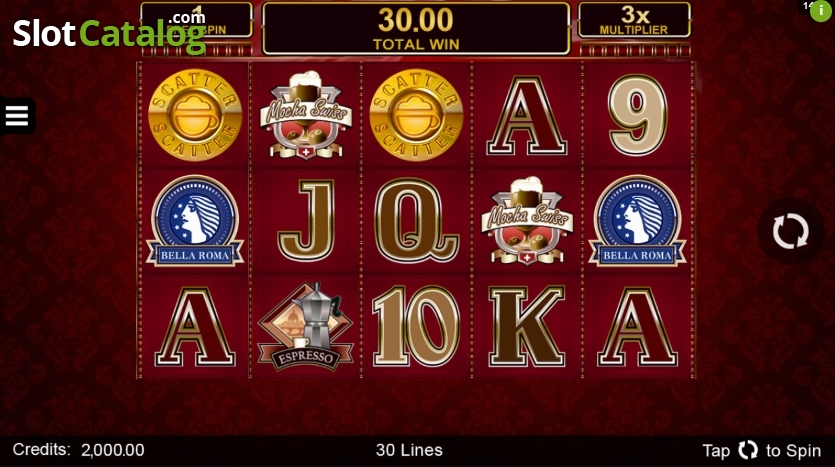Viewport: 835px width, 467px height.
Task: Select the Espresso moka pot symbol
Action: click(305, 326)
